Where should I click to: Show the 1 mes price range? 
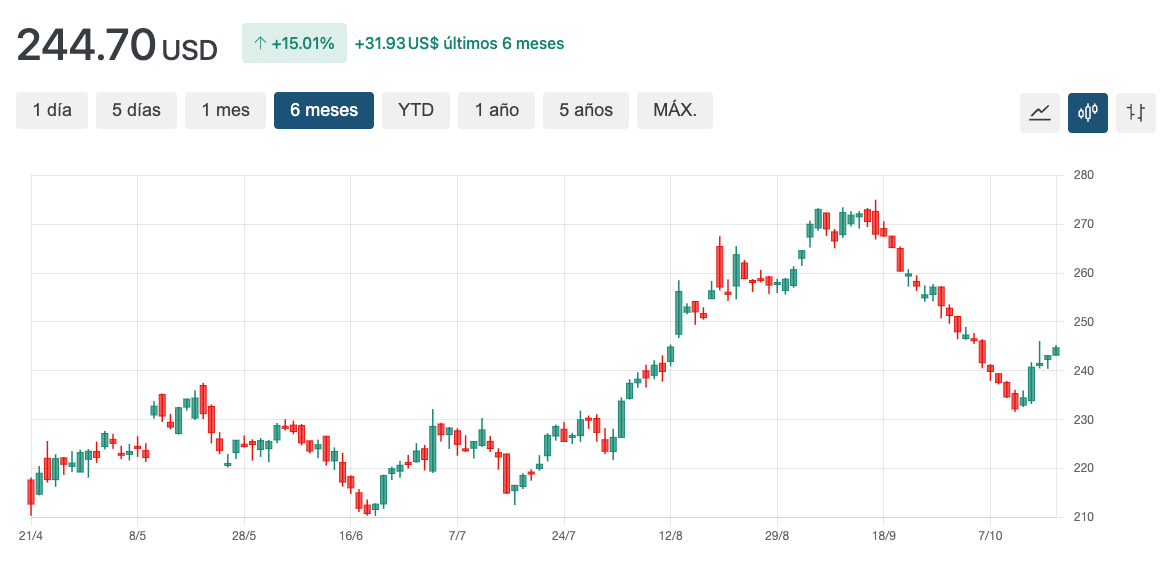[225, 110]
